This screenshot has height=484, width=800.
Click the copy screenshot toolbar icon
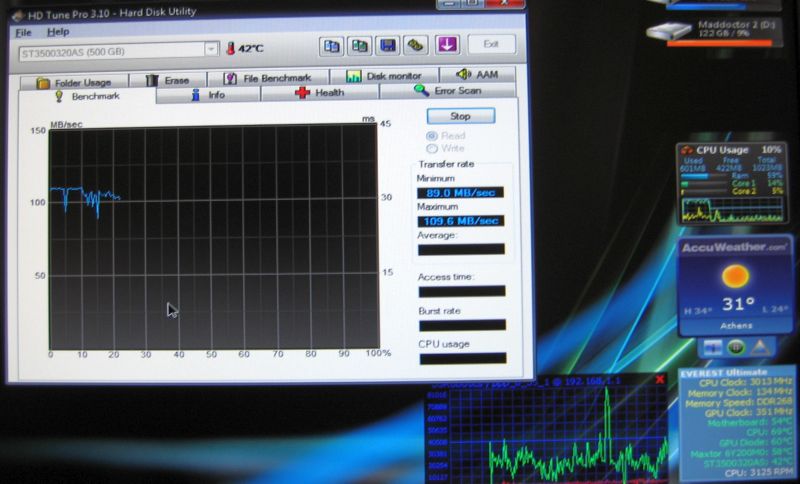tap(359, 46)
